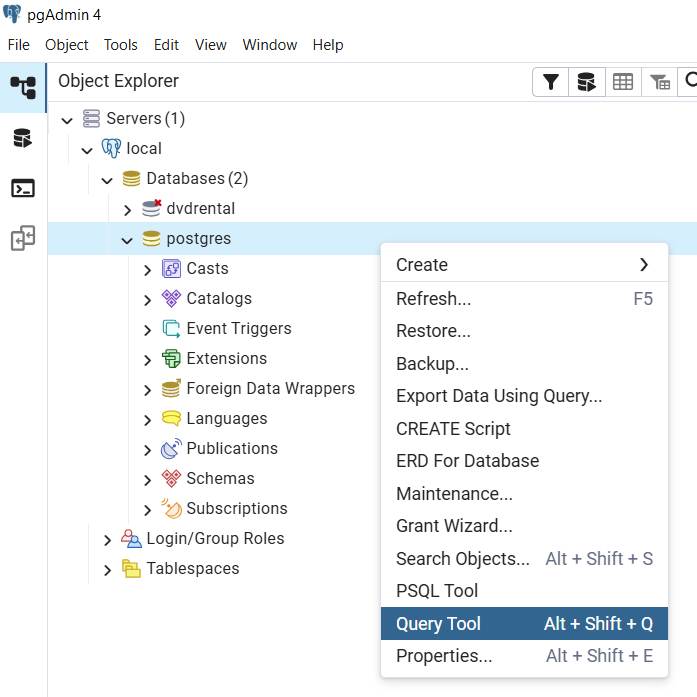
Task: Select ERD For Database entry
Action: tap(524, 461)
